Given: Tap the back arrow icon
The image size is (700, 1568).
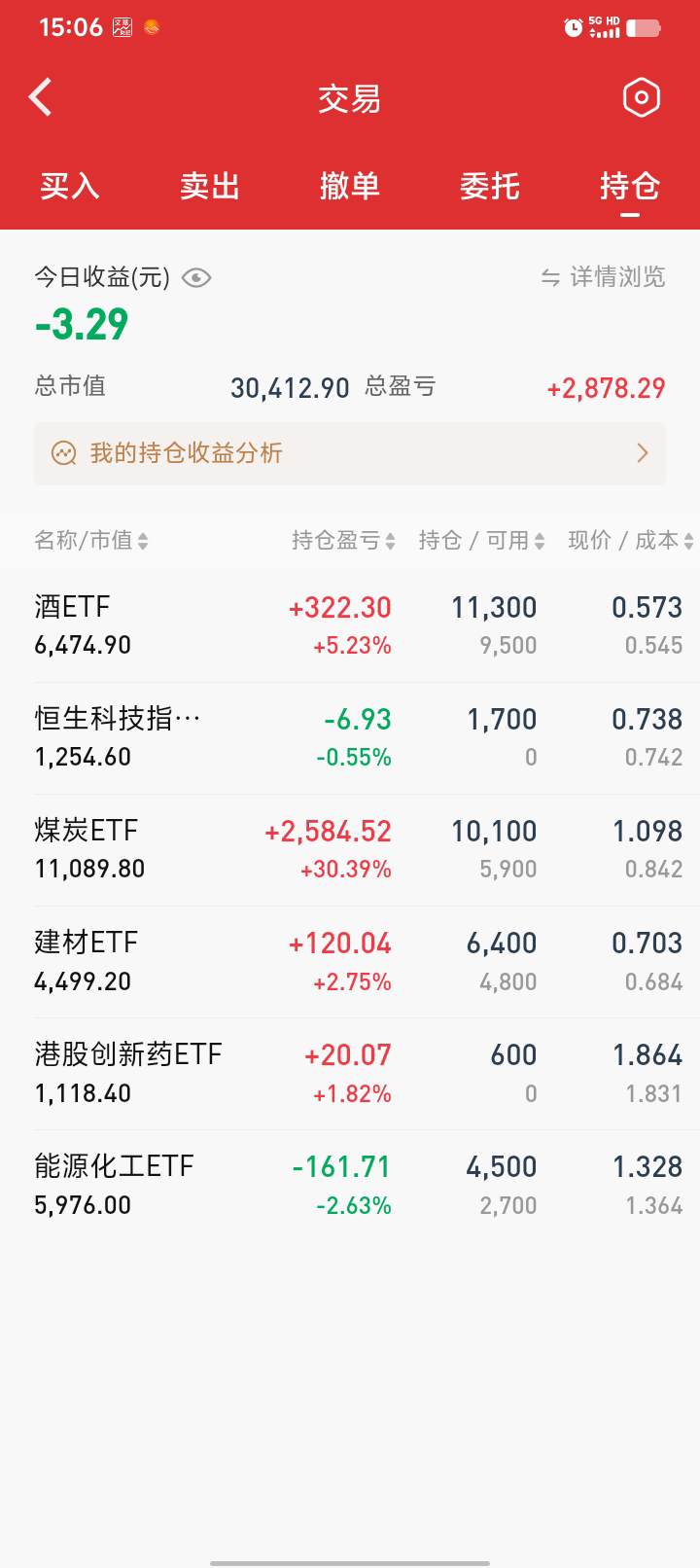Looking at the screenshot, I should [x=41, y=97].
